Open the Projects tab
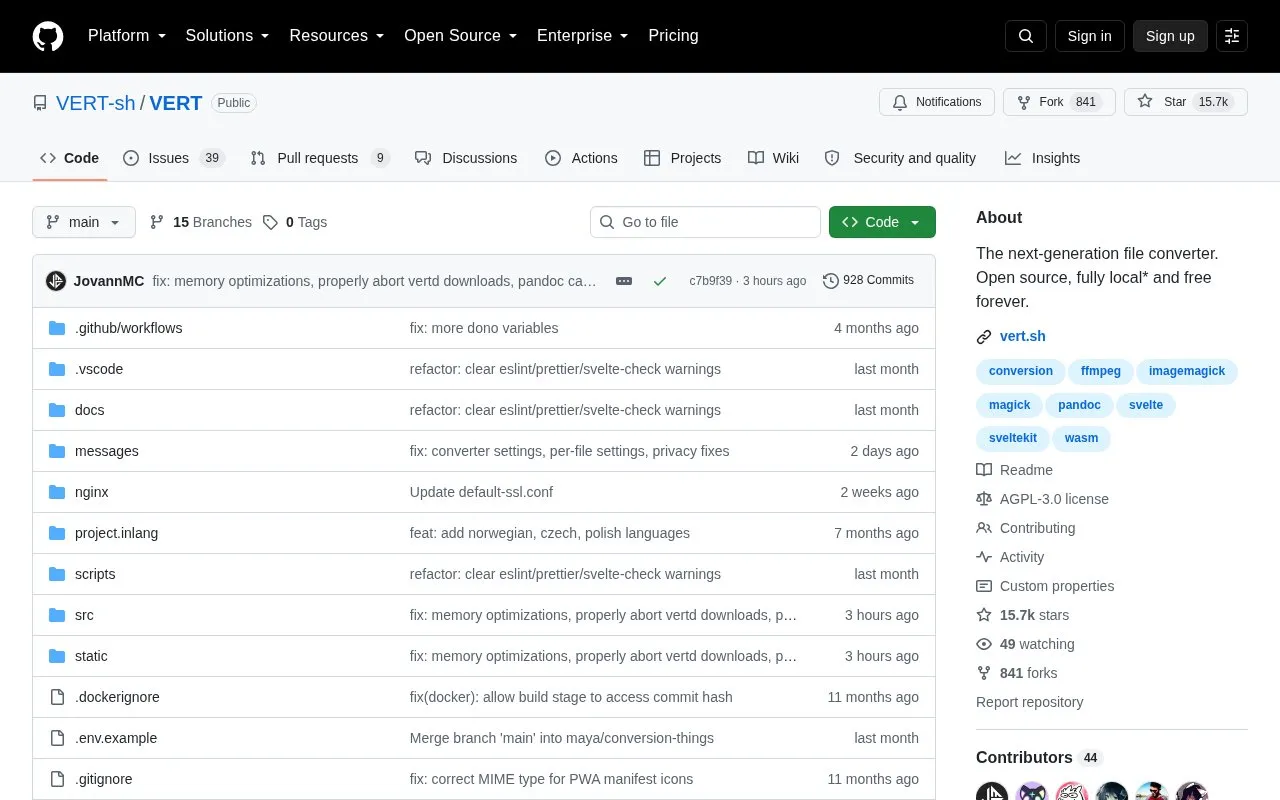Image resolution: width=1280 pixels, height=800 pixels. (682, 158)
